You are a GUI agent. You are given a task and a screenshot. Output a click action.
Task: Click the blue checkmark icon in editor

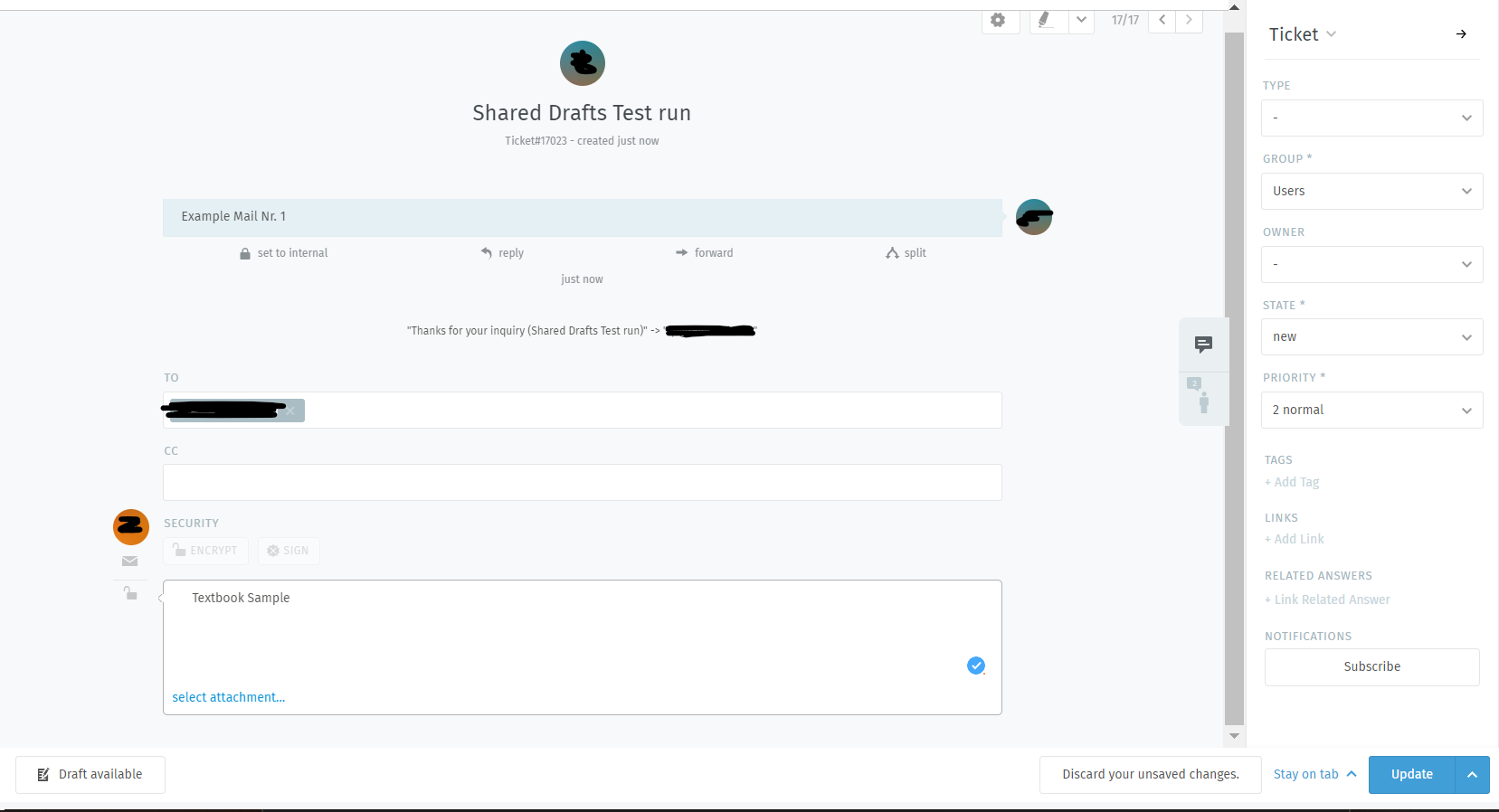(976, 666)
